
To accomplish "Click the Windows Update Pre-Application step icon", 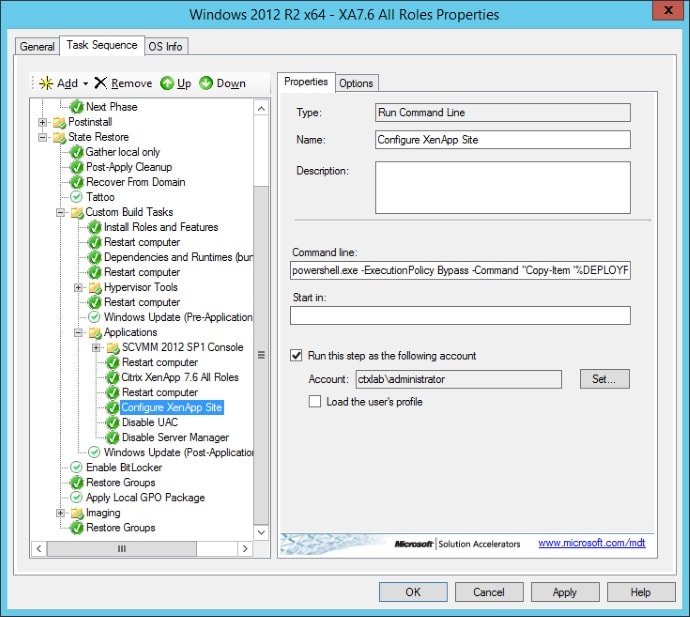I will pyautogui.click(x=94, y=317).
